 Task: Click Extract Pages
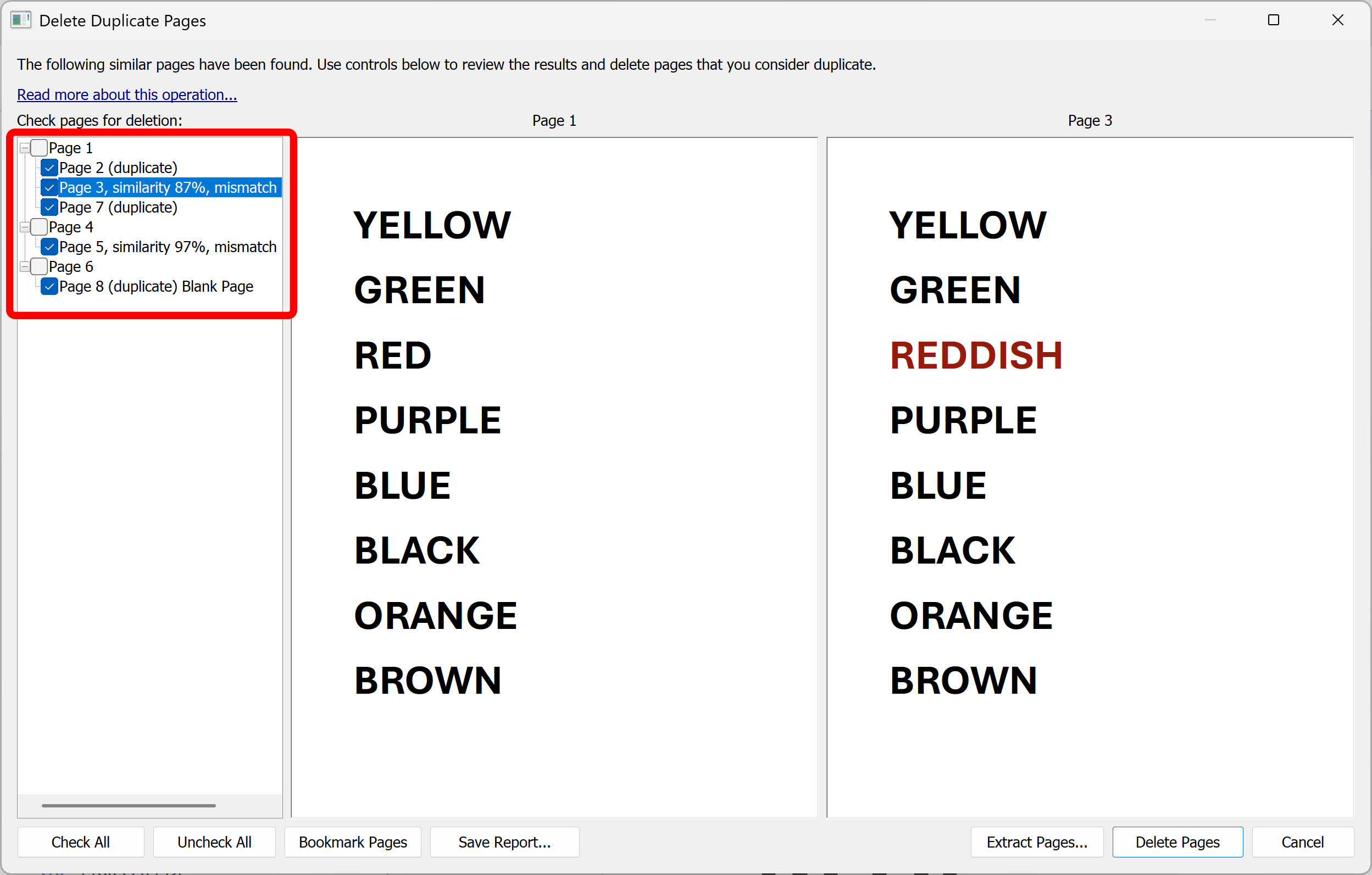pyautogui.click(x=1037, y=842)
